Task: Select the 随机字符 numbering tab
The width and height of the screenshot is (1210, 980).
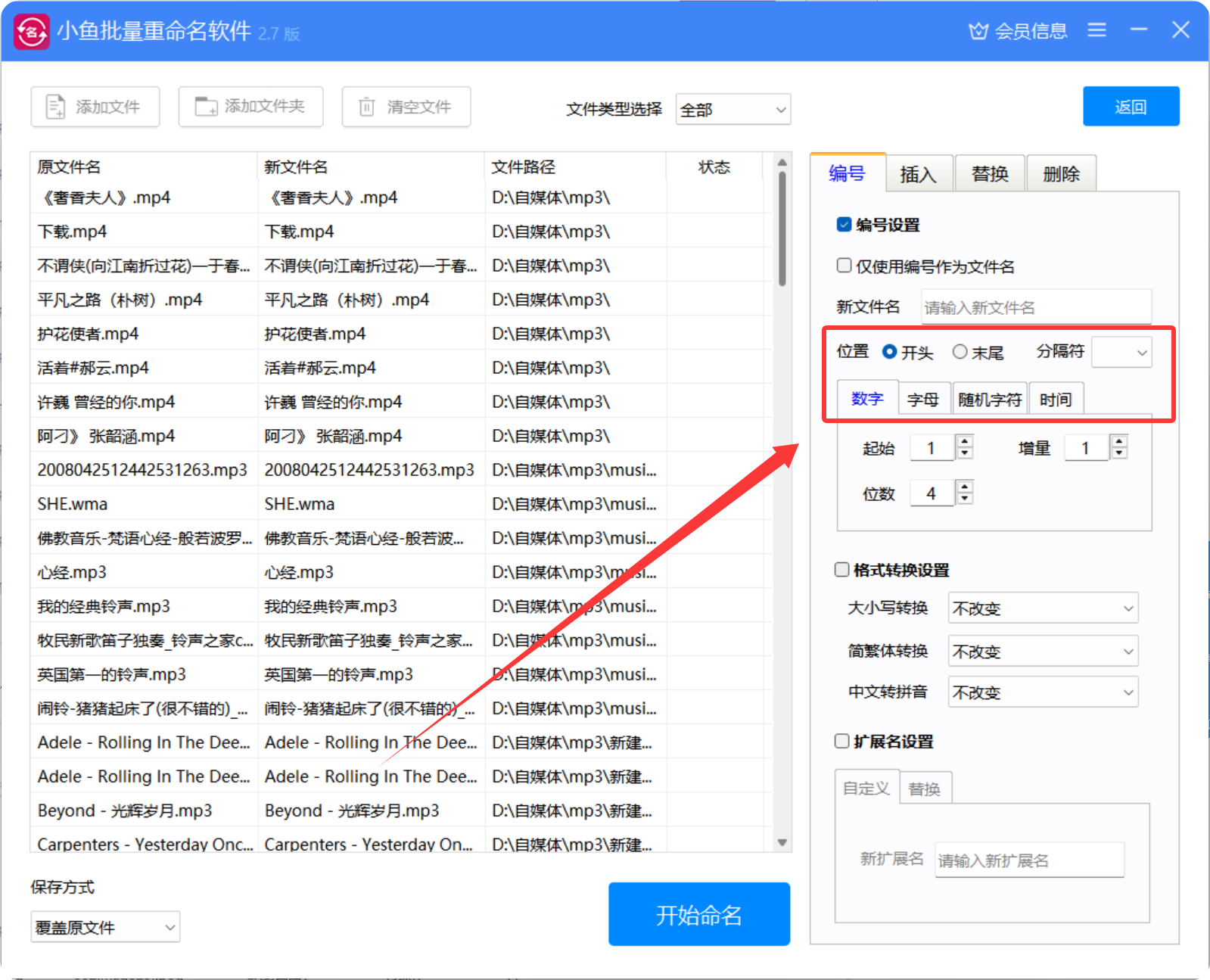Action: pos(989,400)
